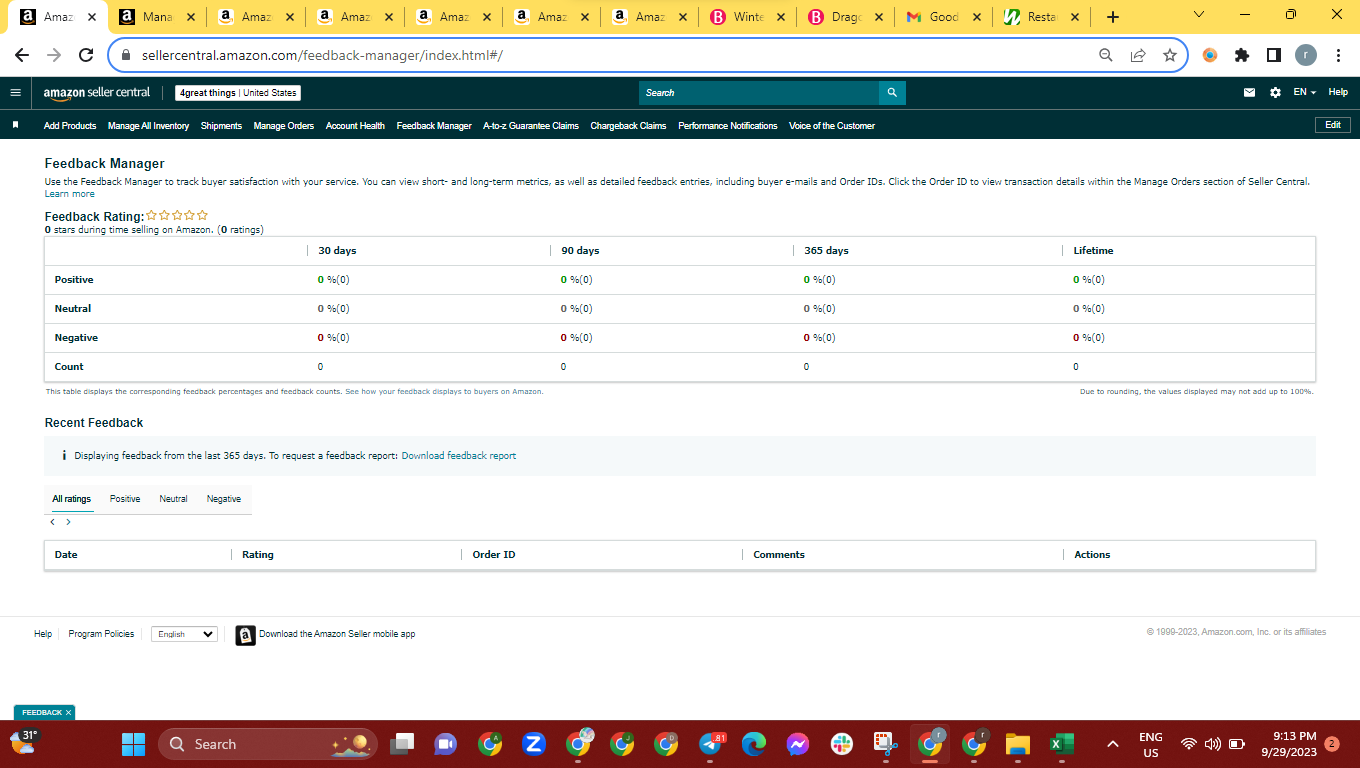Screen dimensions: 1360x768
Task: Click the Edit button in navigation bar
Action: pos(1333,125)
